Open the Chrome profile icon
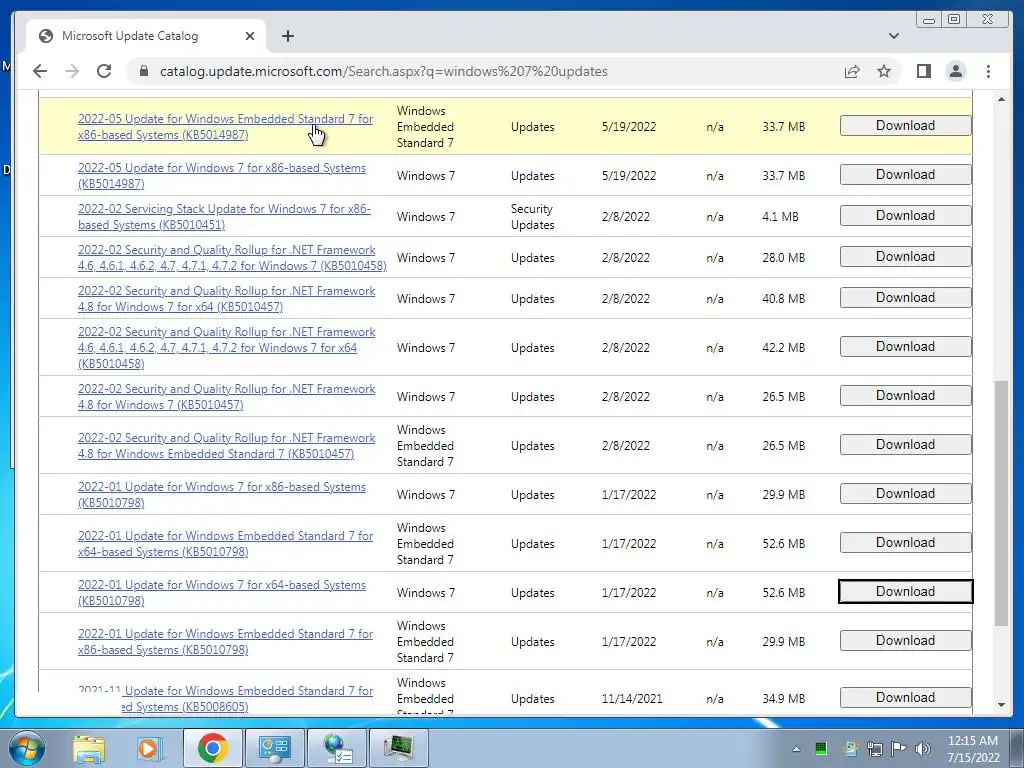 pos(955,71)
